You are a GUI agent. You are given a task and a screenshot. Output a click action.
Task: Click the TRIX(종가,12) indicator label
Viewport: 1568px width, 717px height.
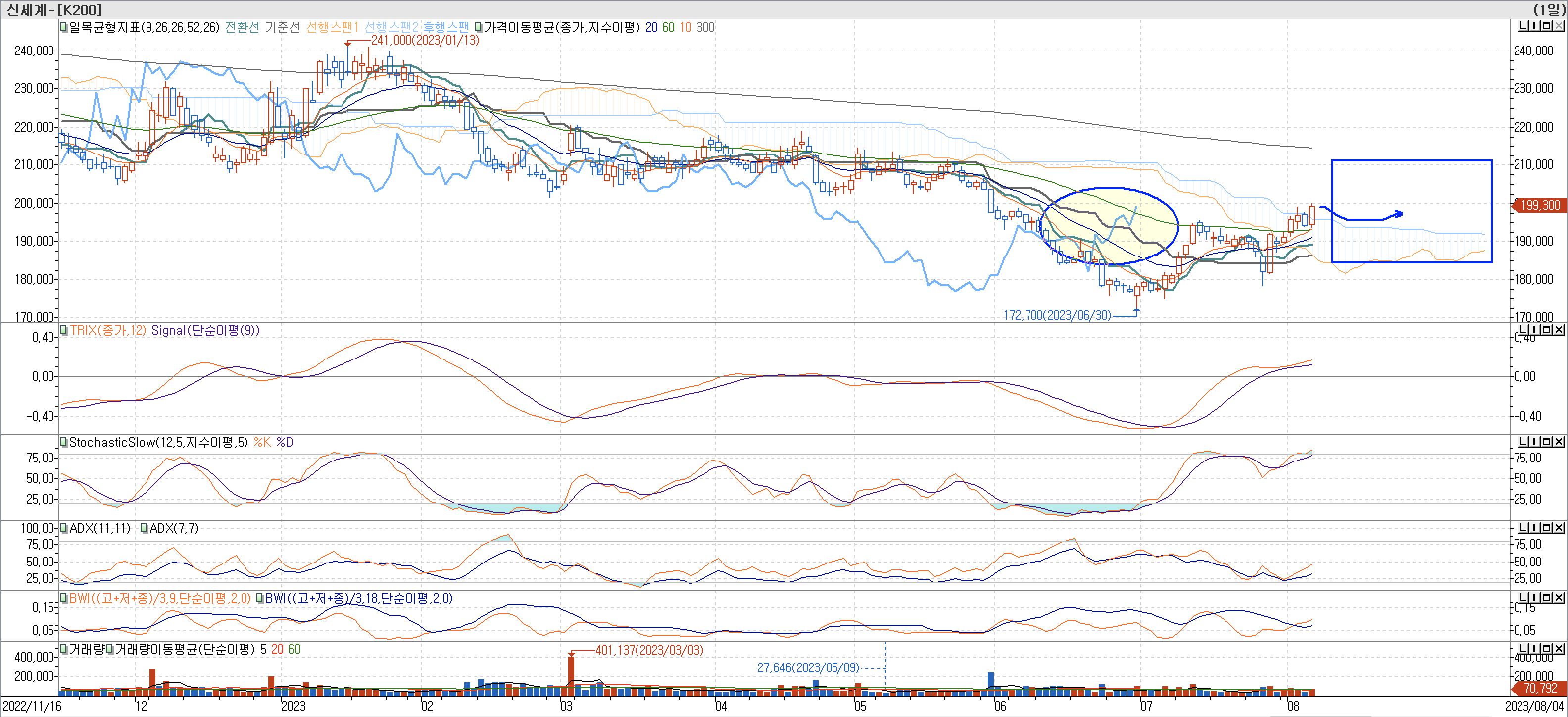point(108,330)
